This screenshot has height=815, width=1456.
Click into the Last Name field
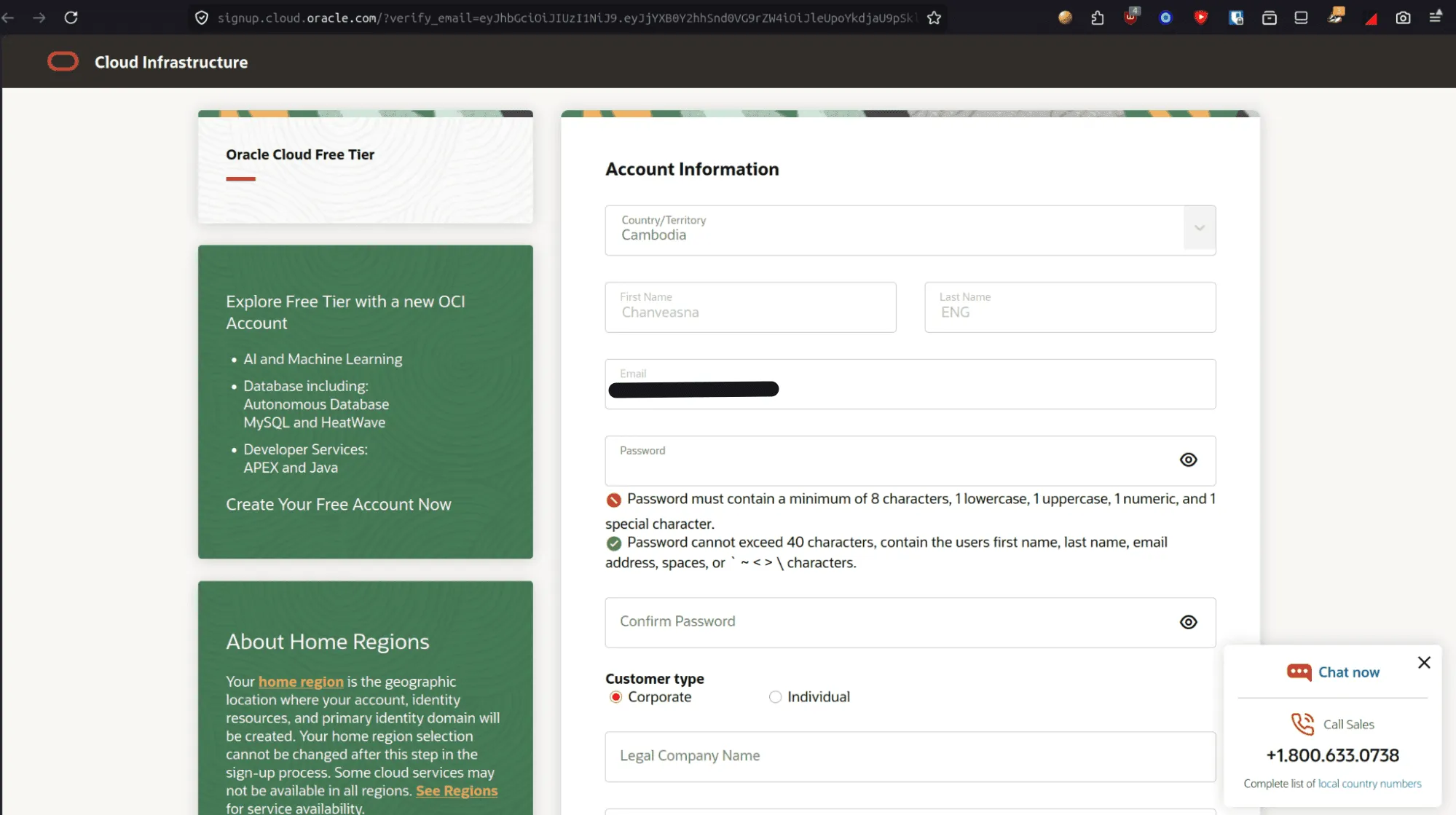coord(1070,307)
